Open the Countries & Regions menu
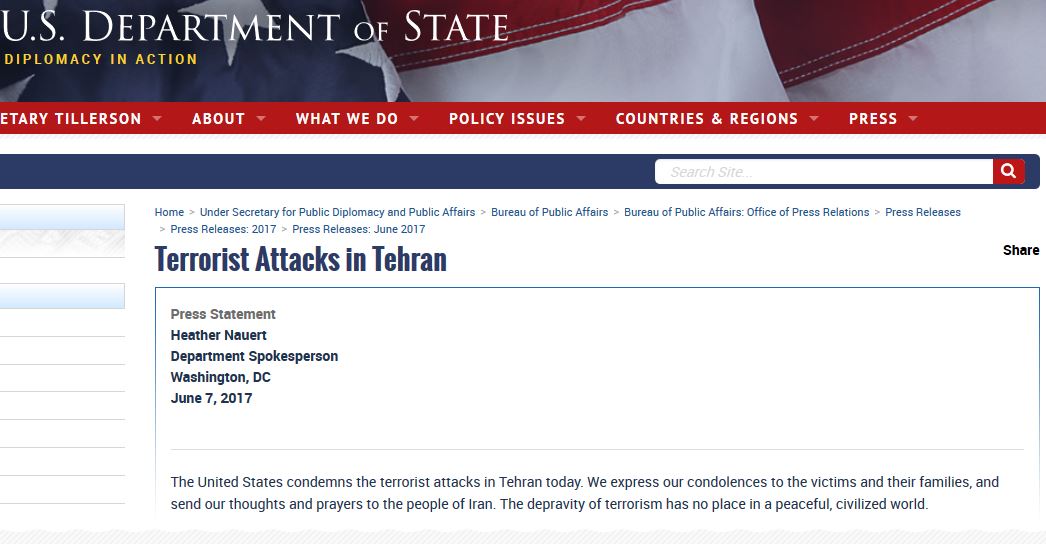This screenshot has width=1046, height=544. tap(706, 119)
